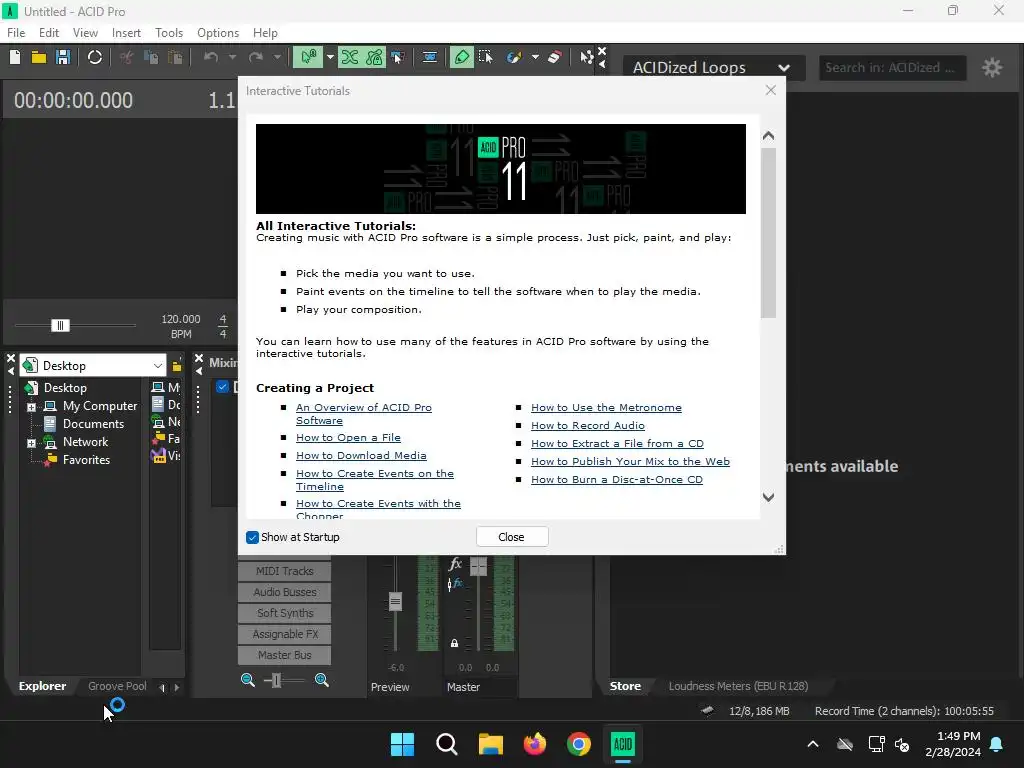The image size is (1024, 768).
Task: Open How to Publish Your Mix to the Web
Action: (630, 461)
